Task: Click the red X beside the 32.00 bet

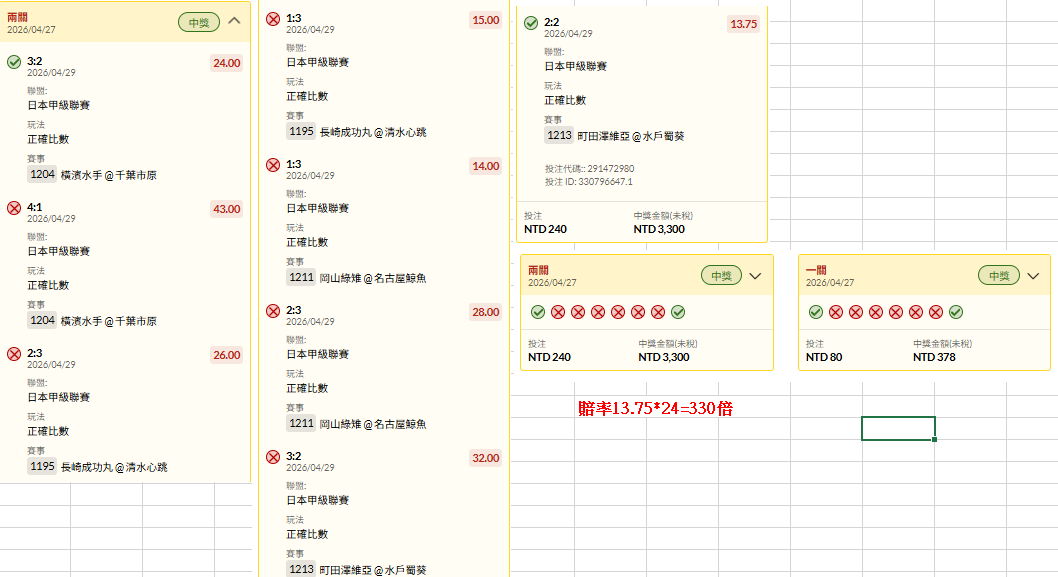Action: click(x=273, y=457)
